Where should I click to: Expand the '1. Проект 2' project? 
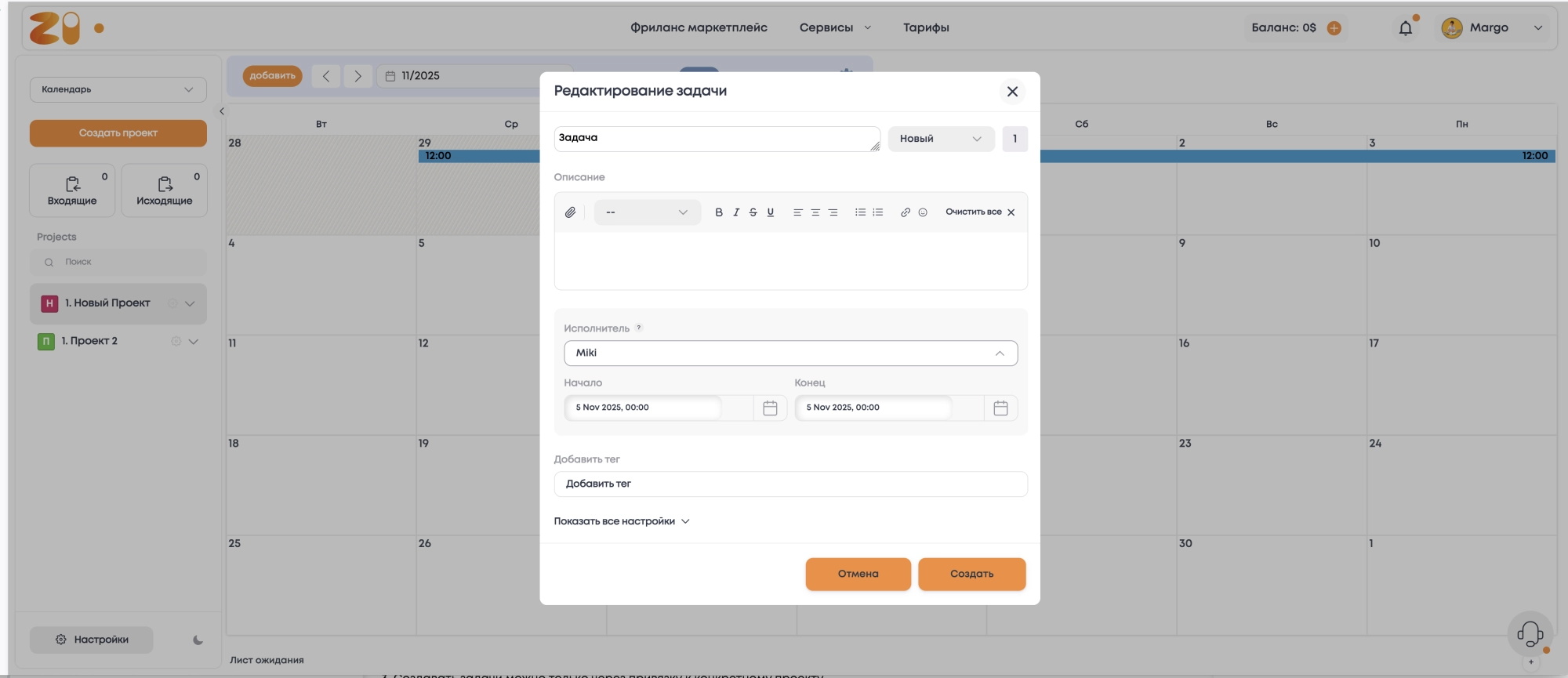click(194, 341)
